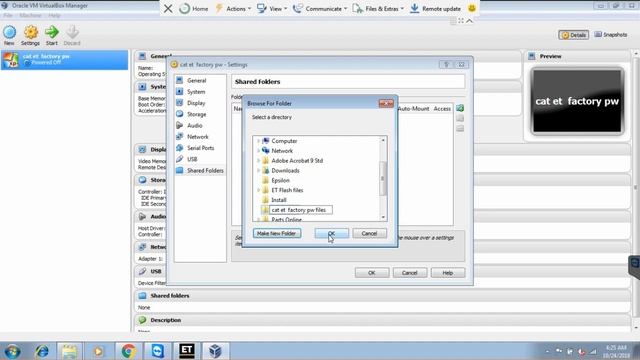The width and height of the screenshot is (640, 360).
Task: Click the remote session close X icon
Action: coord(168,9)
